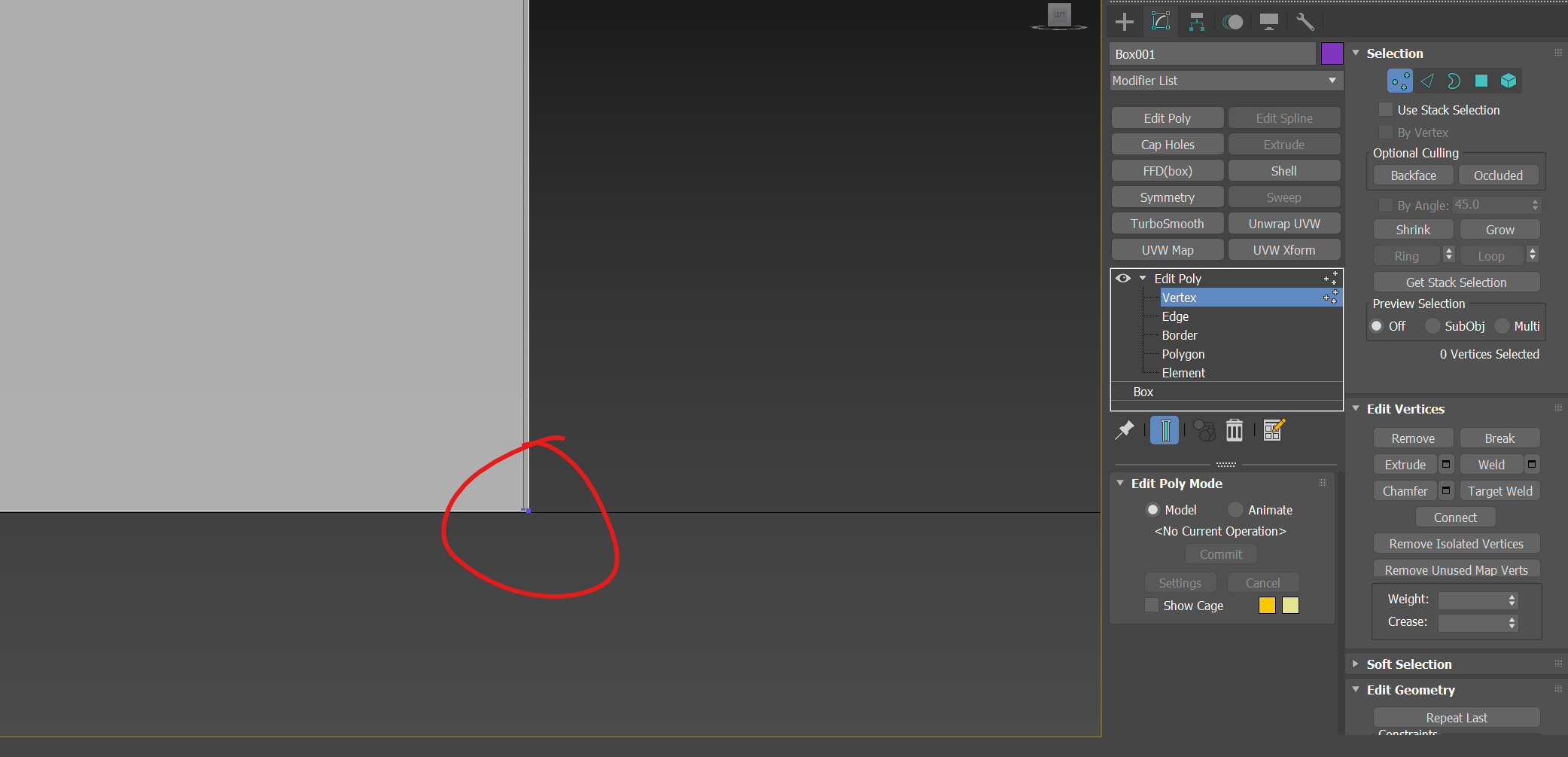This screenshot has width=1568, height=757.
Task: Click the Weight value field
Action: [1472, 600]
